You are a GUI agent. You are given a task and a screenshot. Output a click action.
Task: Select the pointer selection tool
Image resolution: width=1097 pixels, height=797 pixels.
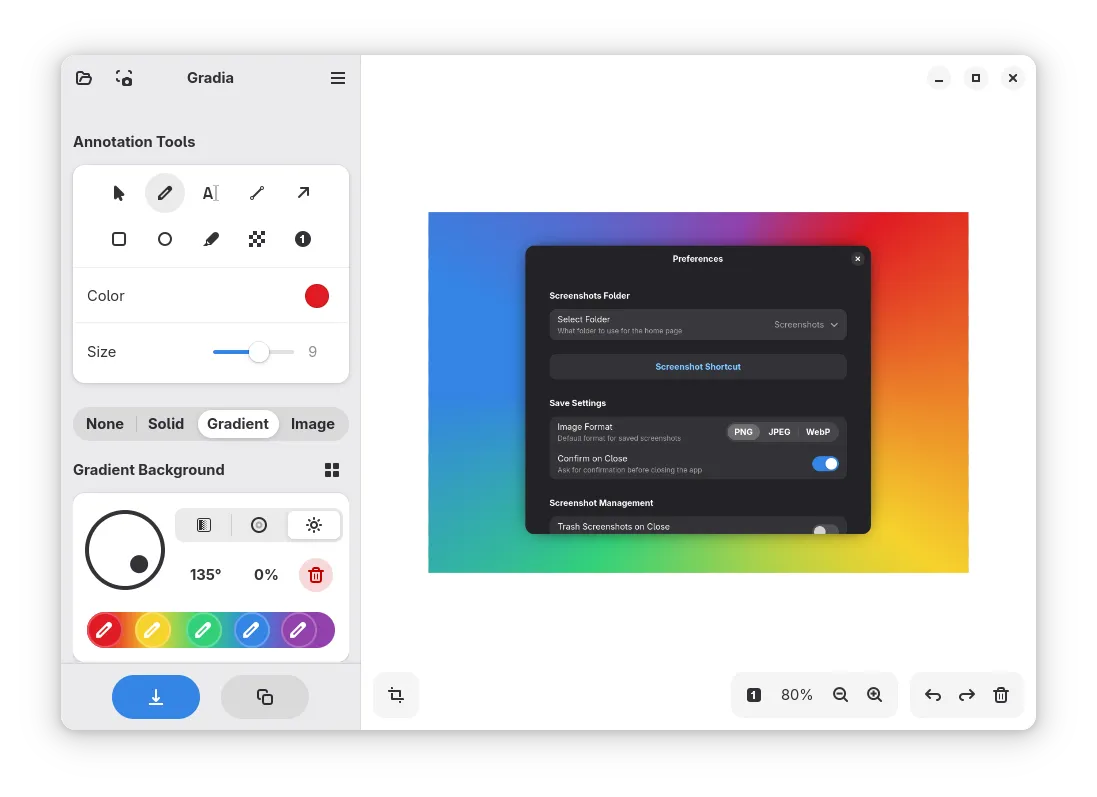[x=119, y=193]
